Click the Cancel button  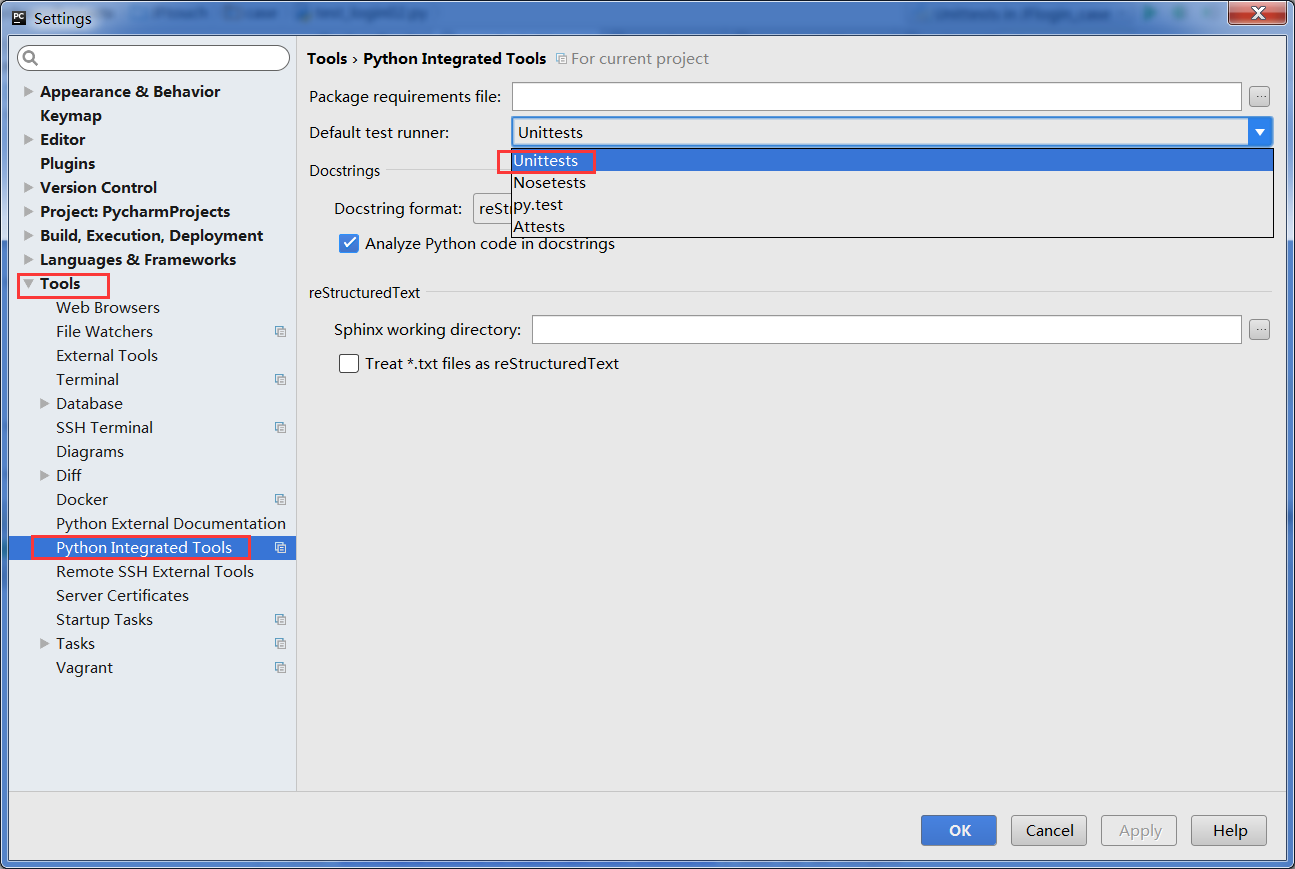pyautogui.click(x=1049, y=830)
